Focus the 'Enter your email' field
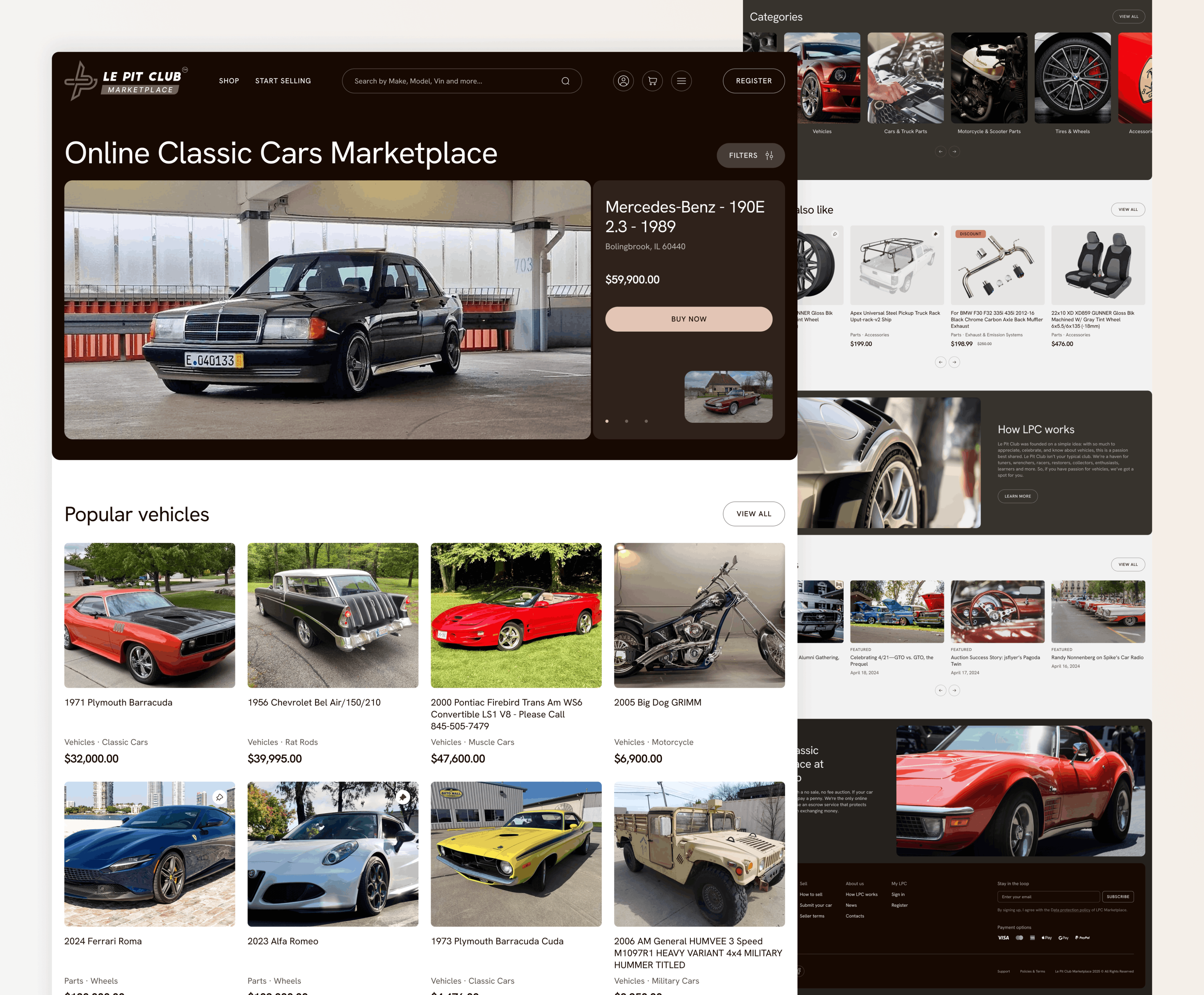Viewport: 1204px width, 995px height. point(1048,896)
